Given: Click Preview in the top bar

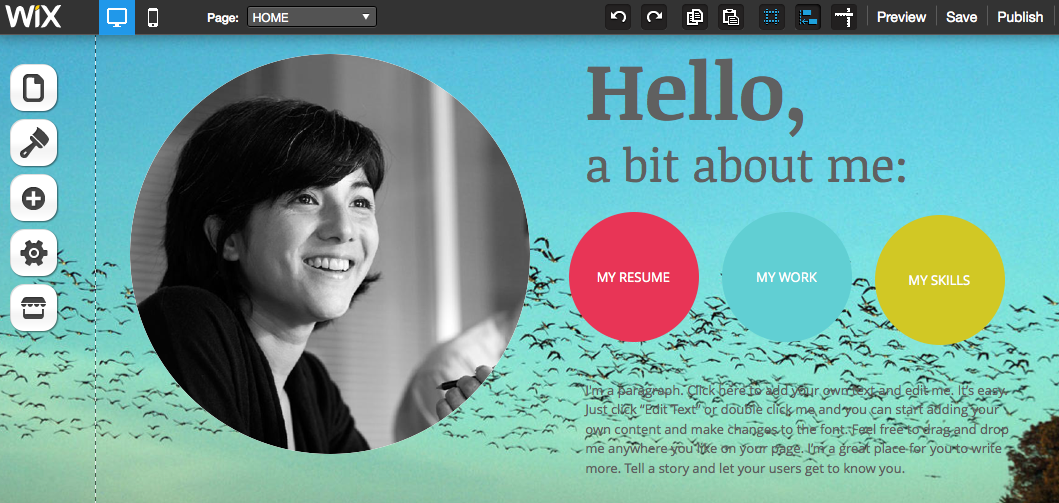Looking at the screenshot, I should [x=901, y=18].
